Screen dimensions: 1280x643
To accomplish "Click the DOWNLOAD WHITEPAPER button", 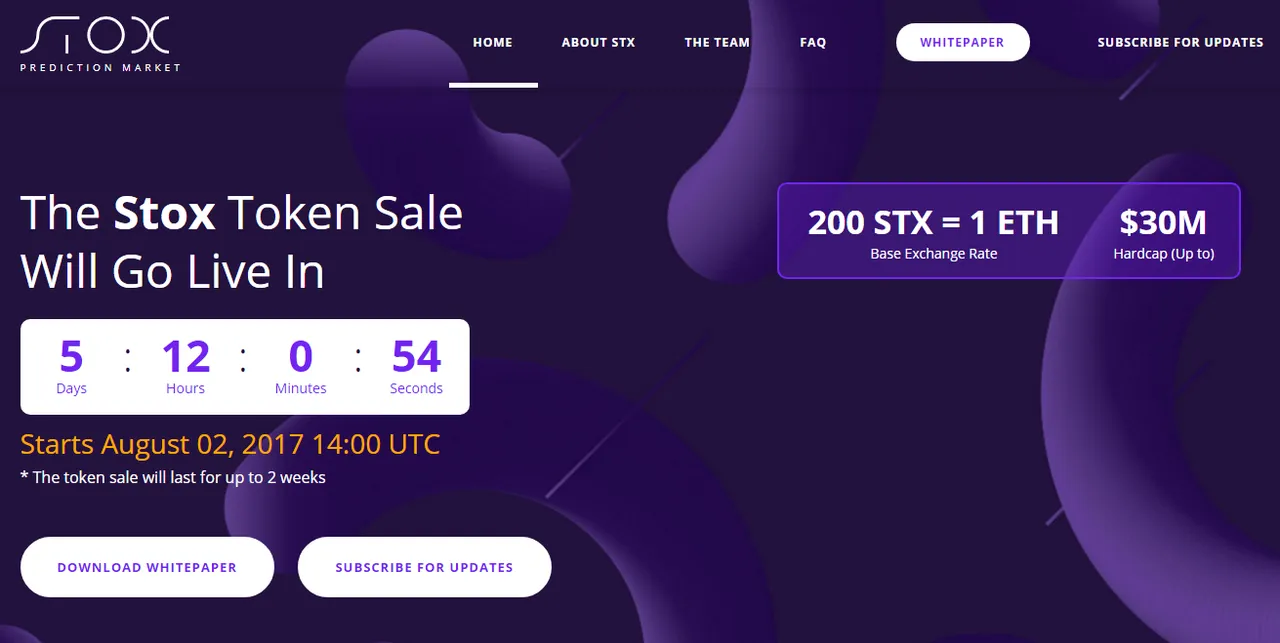I will pyautogui.click(x=147, y=567).
